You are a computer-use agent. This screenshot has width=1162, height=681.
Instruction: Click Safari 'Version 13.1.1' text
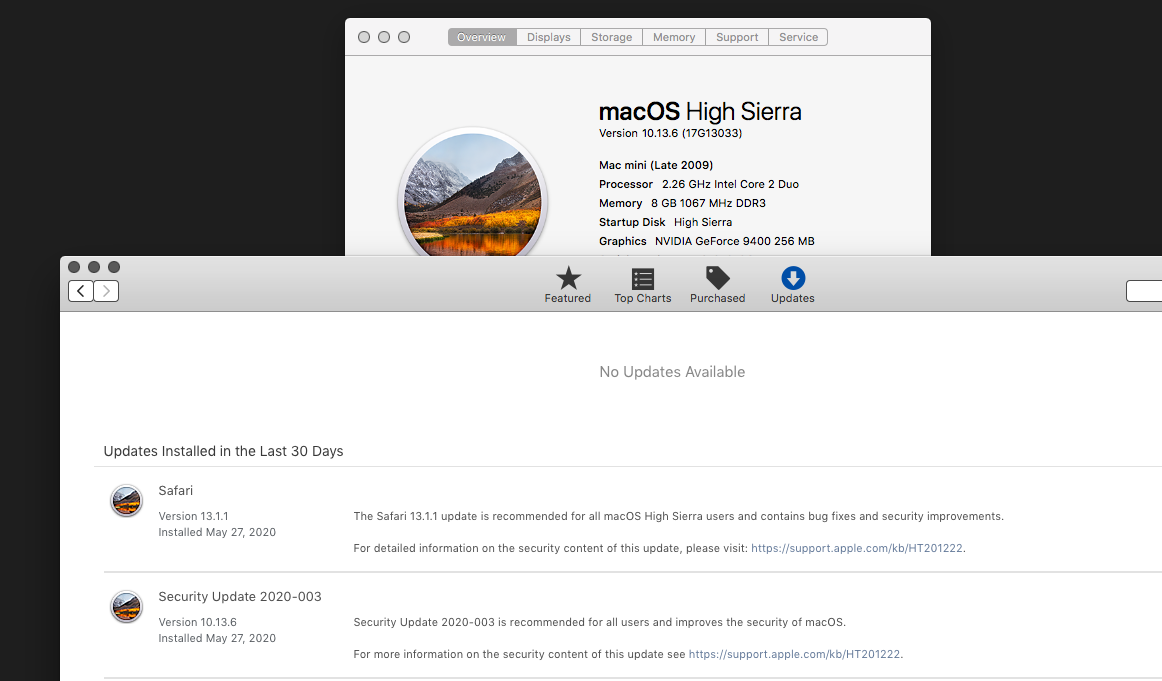[193, 516]
